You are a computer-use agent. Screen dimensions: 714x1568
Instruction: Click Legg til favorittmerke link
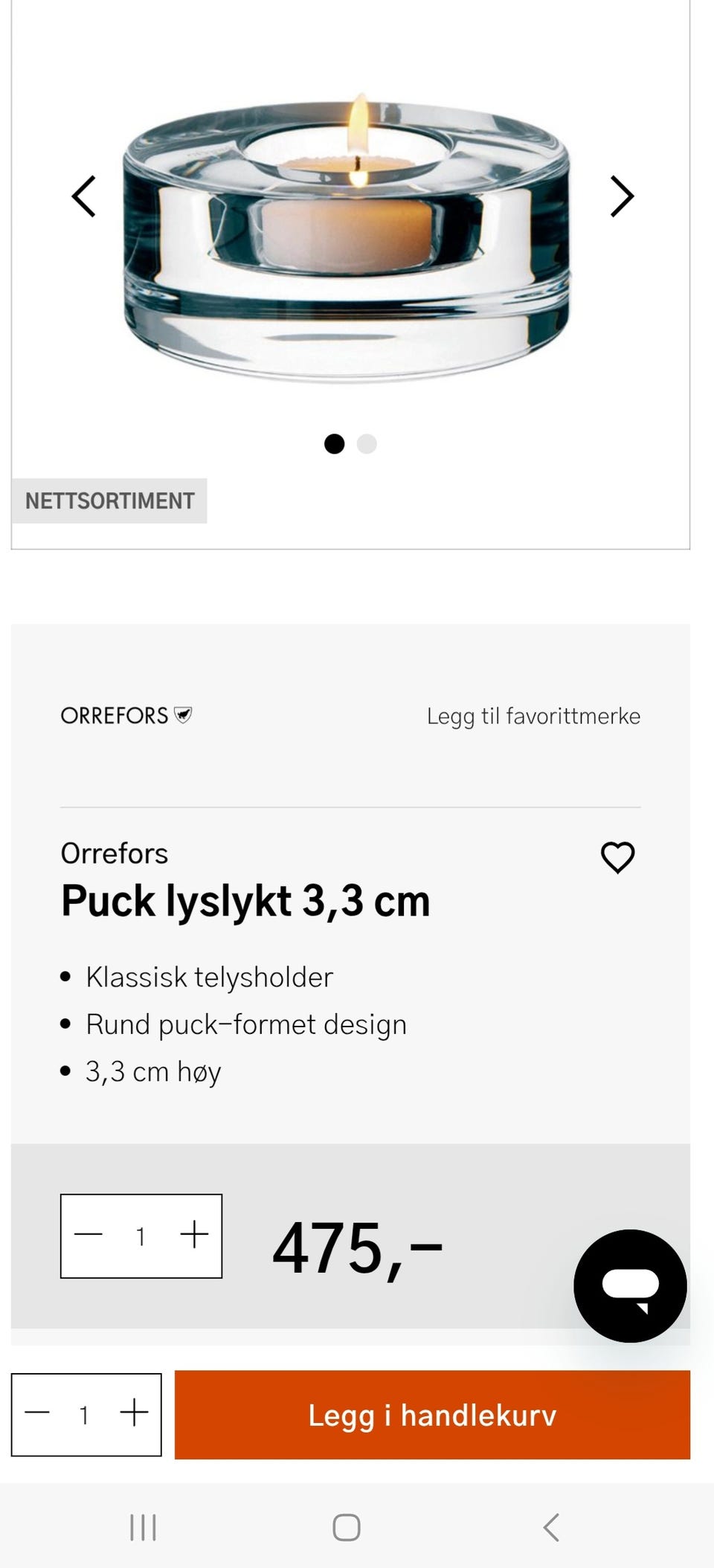533,716
